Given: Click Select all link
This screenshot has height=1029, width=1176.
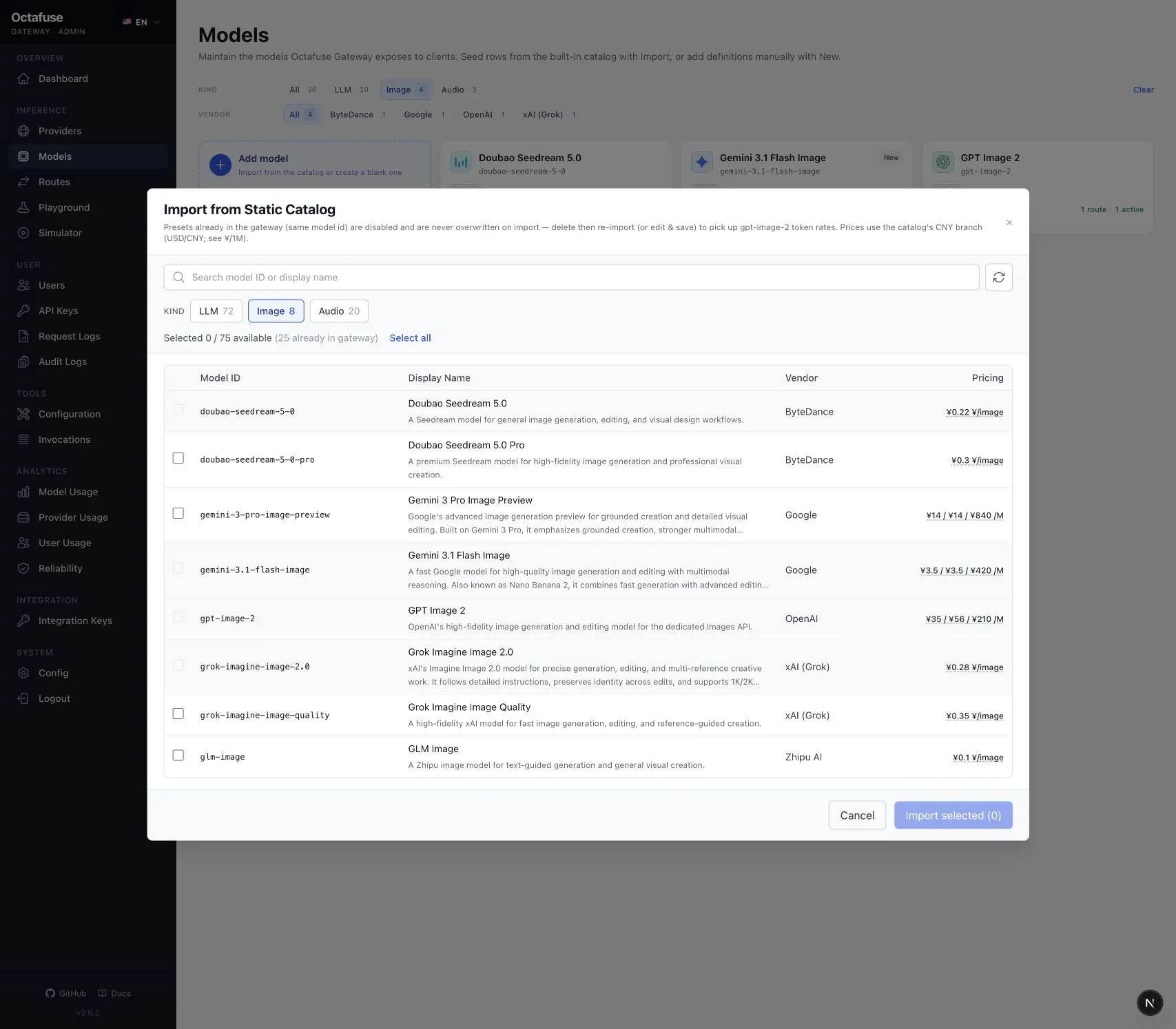Looking at the screenshot, I should 410,338.
